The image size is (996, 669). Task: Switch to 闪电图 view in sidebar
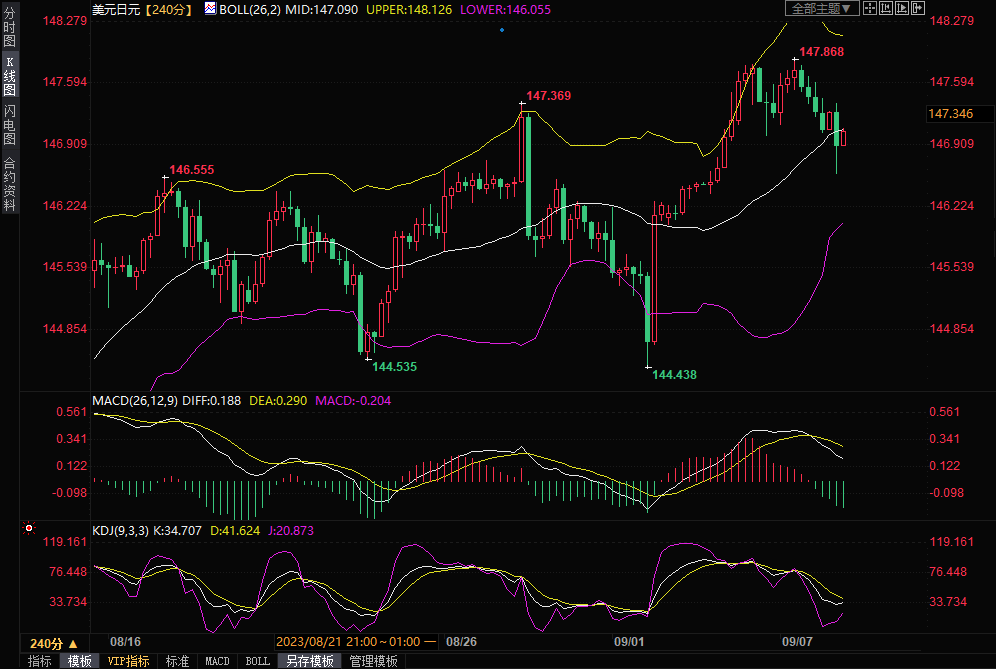pos(9,124)
